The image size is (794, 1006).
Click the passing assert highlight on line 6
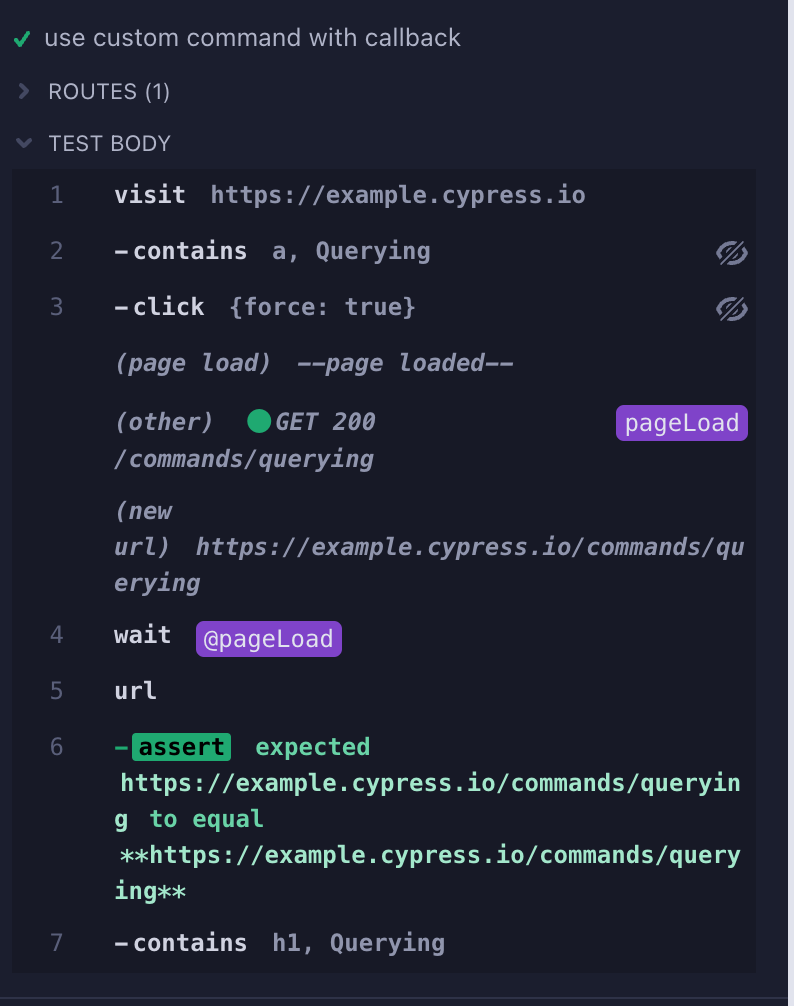180,746
